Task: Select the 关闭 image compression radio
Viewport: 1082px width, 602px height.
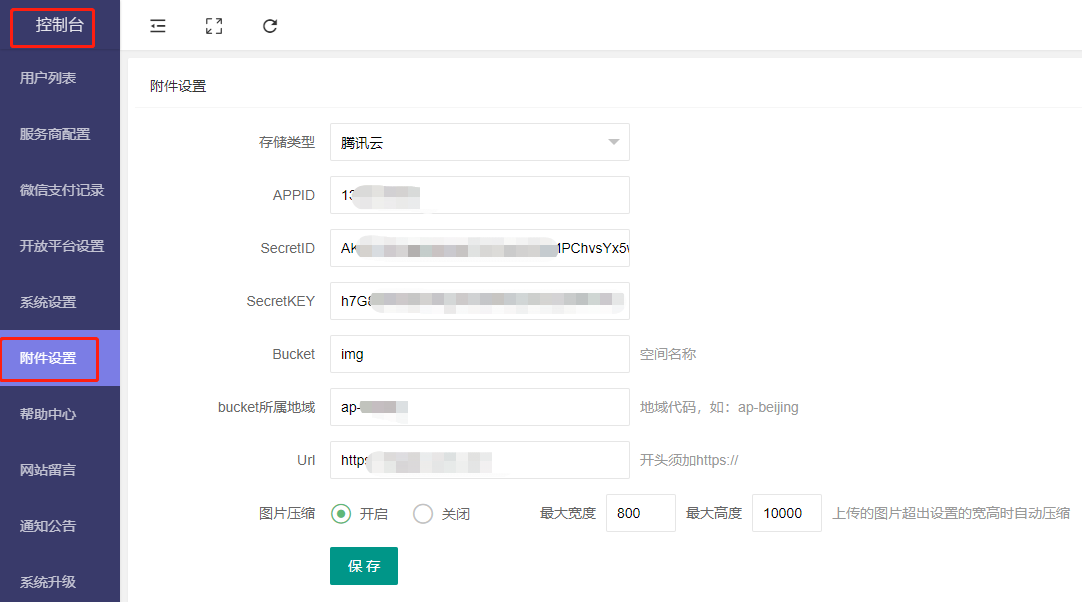Action: [x=423, y=514]
